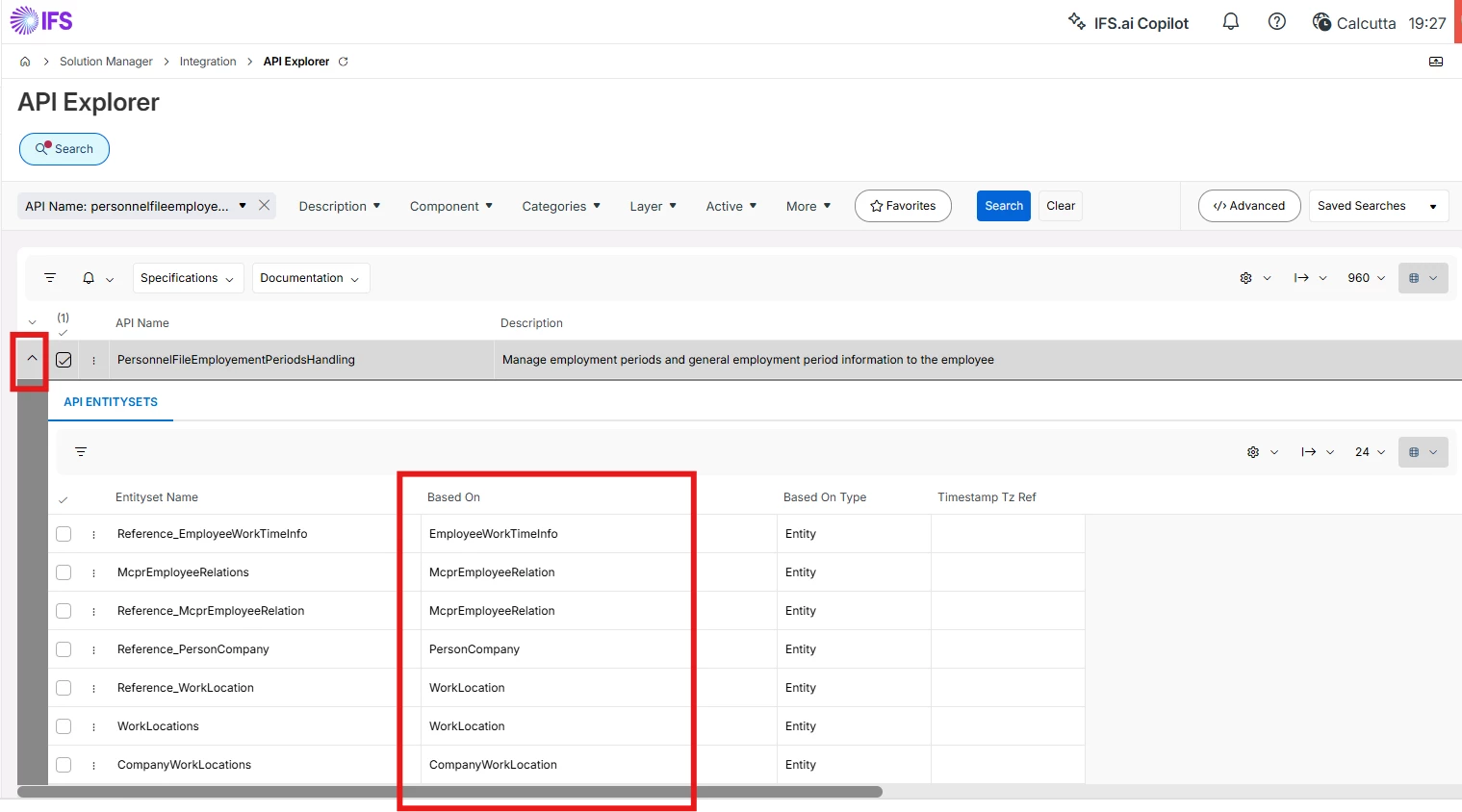
Task: Toggle select-all in entitysets table header
Action: (x=64, y=499)
